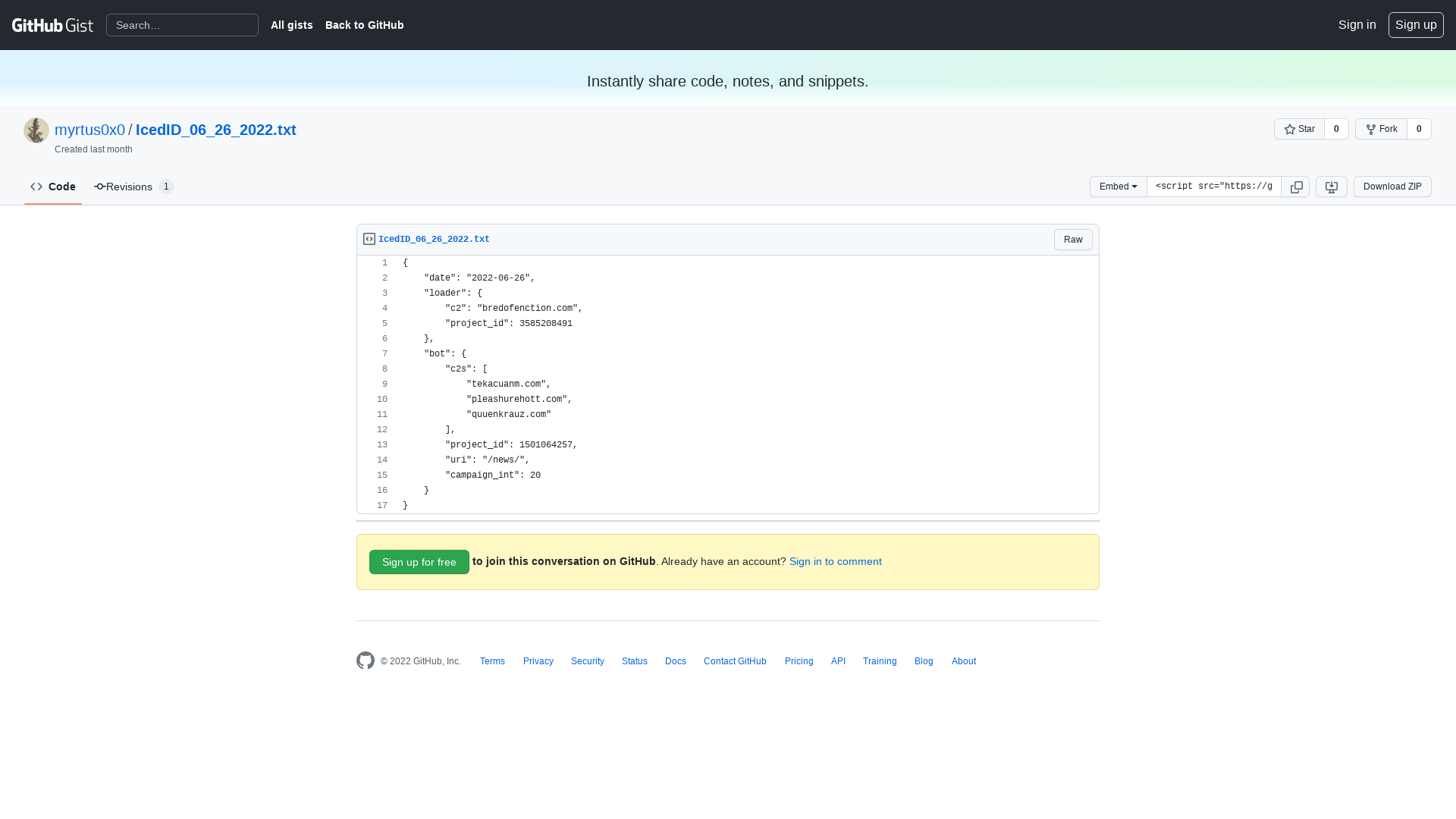Click the Security link in the footer

coord(587,661)
